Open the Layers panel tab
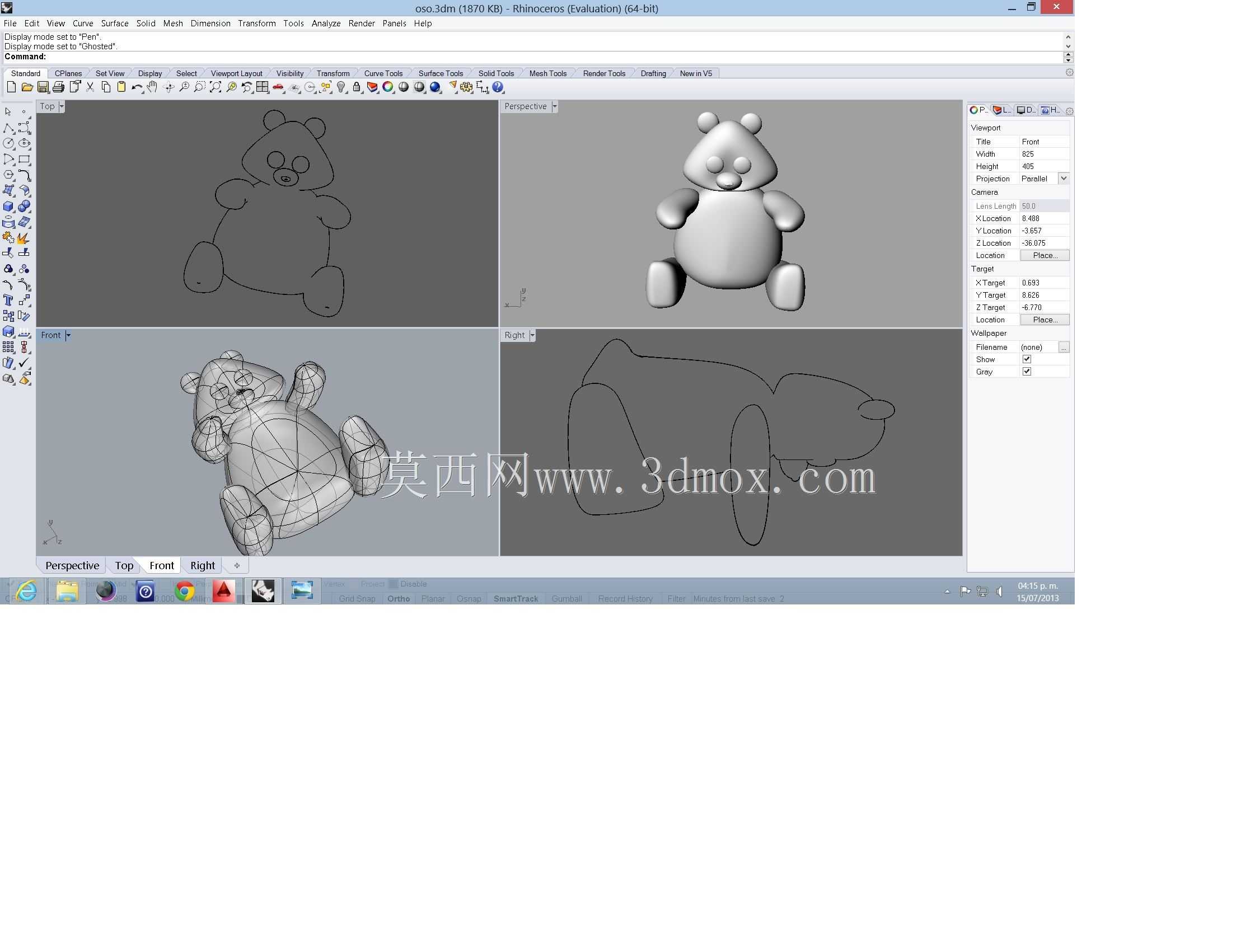 [1002, 110]
